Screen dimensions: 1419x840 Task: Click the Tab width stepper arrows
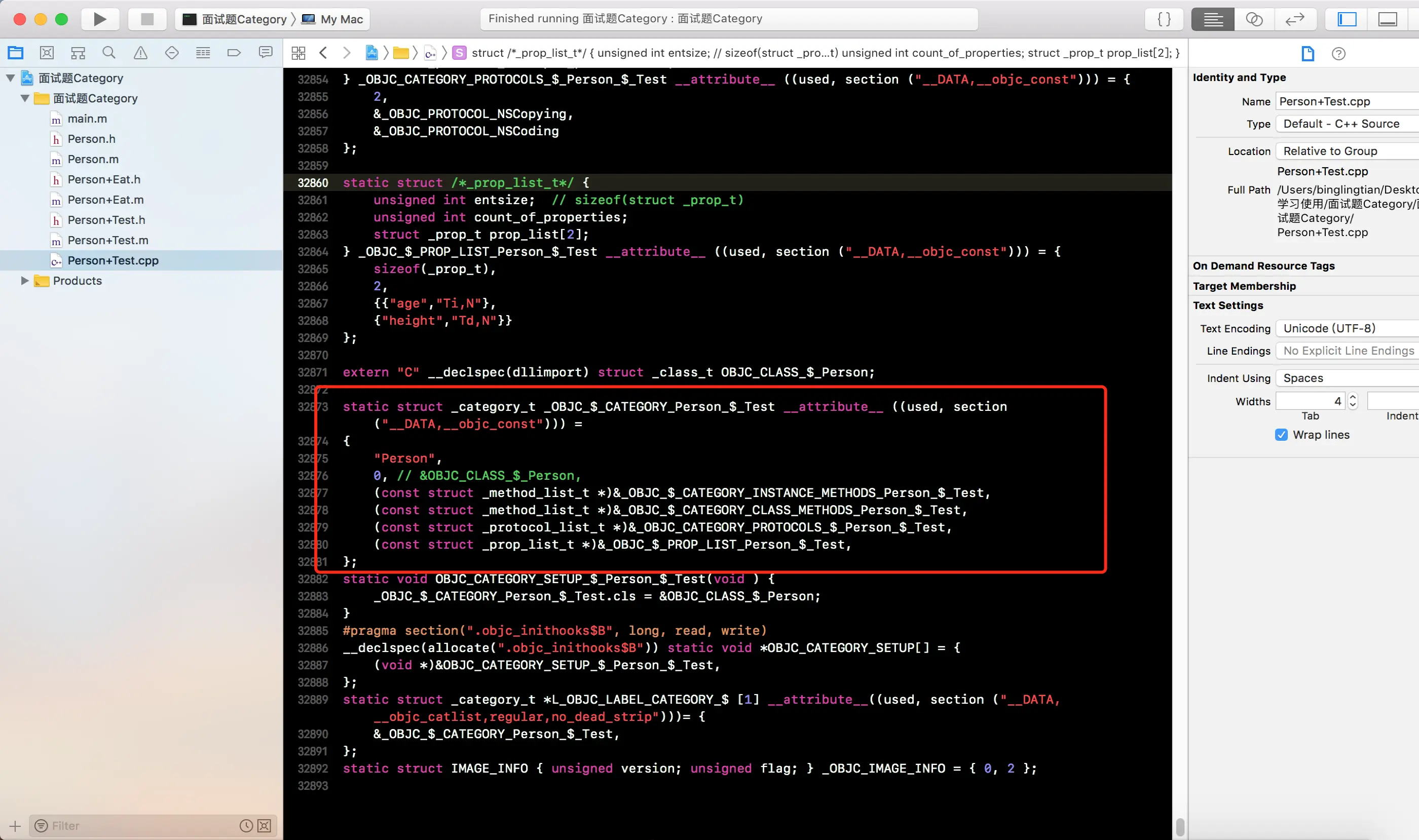pos(1353,401)
